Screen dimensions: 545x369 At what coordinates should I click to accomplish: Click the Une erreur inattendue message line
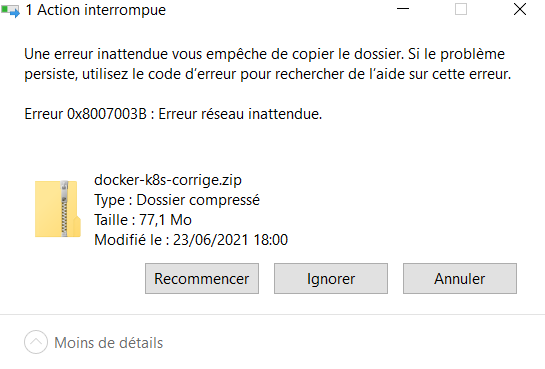(x=265, y=54)
